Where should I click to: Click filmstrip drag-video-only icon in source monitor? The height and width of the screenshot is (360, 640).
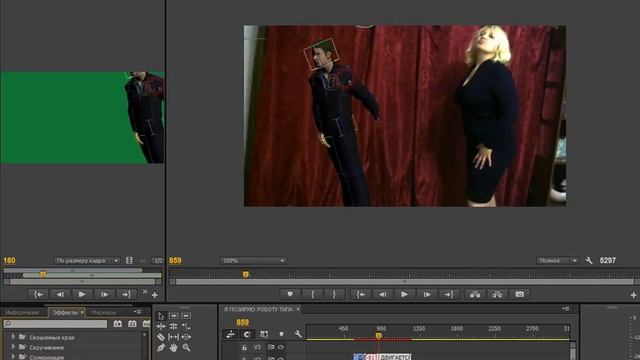pos(129,260)
